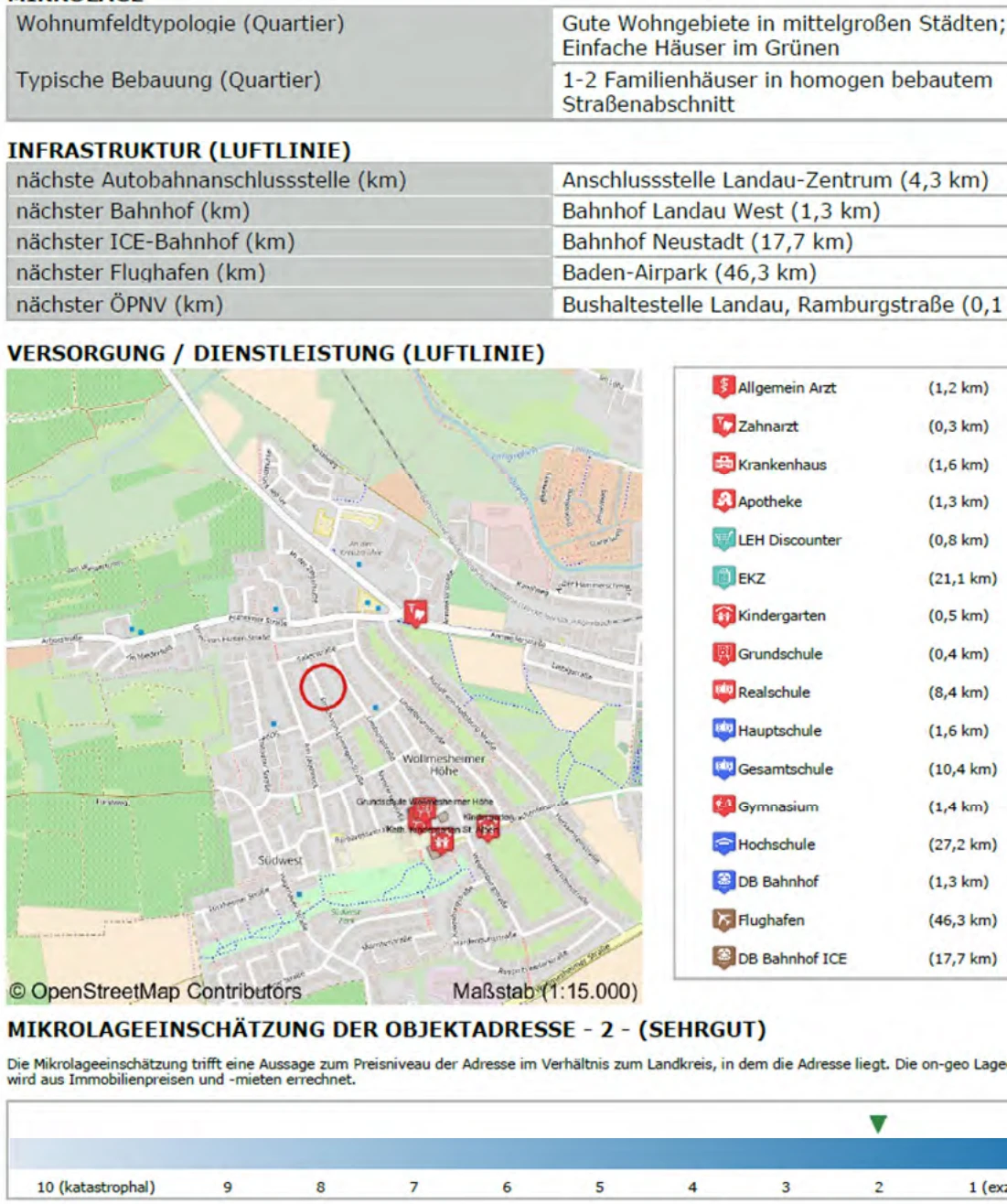The width and height of the screenshot is (1007, 1204).
Task: Click the red dentist map marker at the road junction
Action: point(415,613)
